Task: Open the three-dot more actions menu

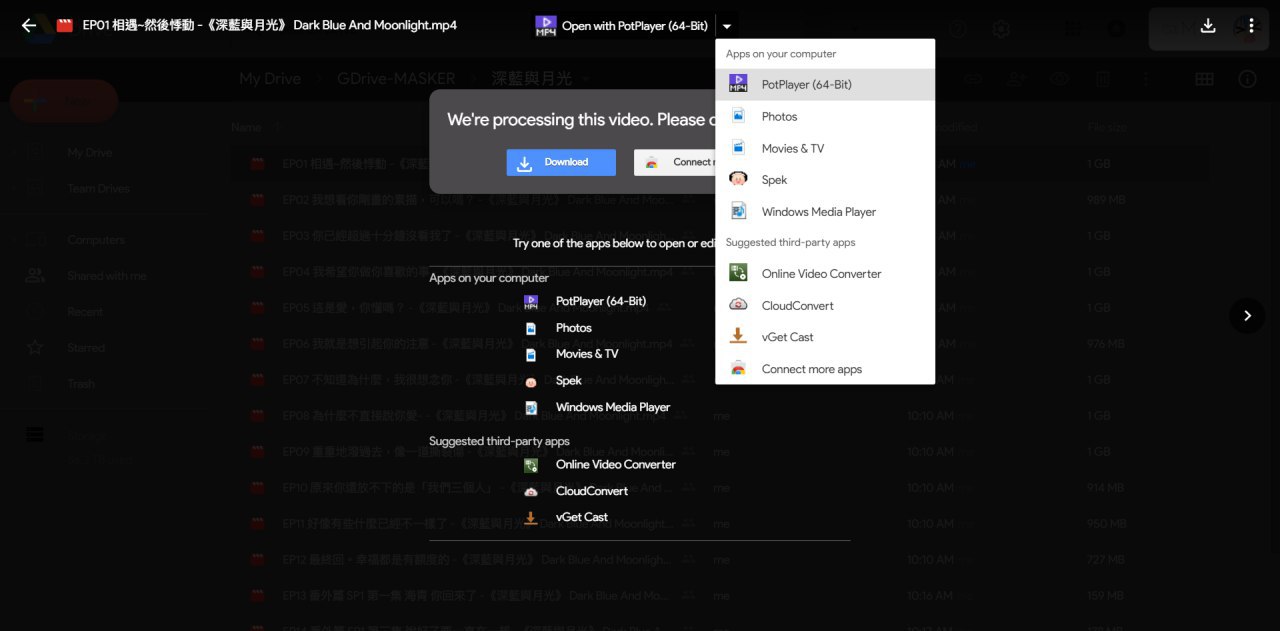Action: coord(1251,26)
